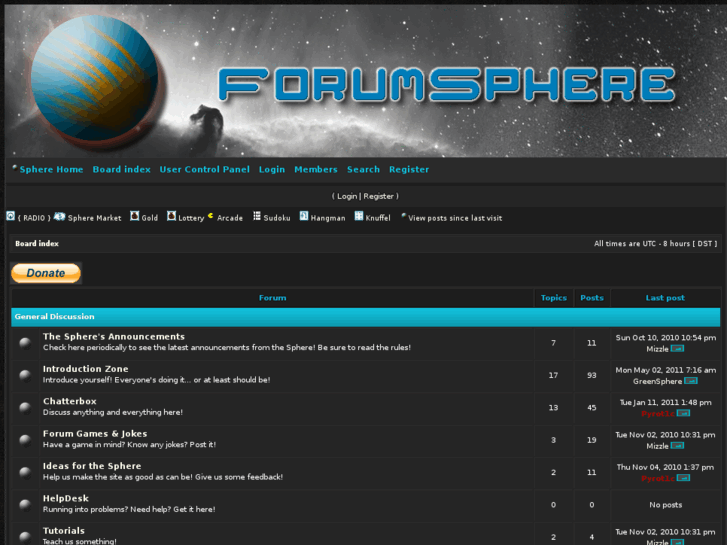
Task: Open User Control Panel
Action: click(x=204, y=169)
